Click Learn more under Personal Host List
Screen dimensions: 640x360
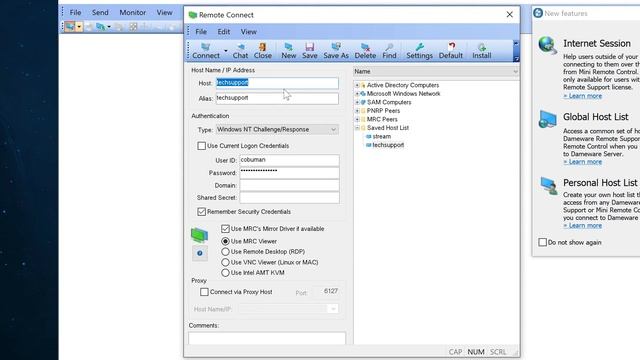tap(582, 226)
